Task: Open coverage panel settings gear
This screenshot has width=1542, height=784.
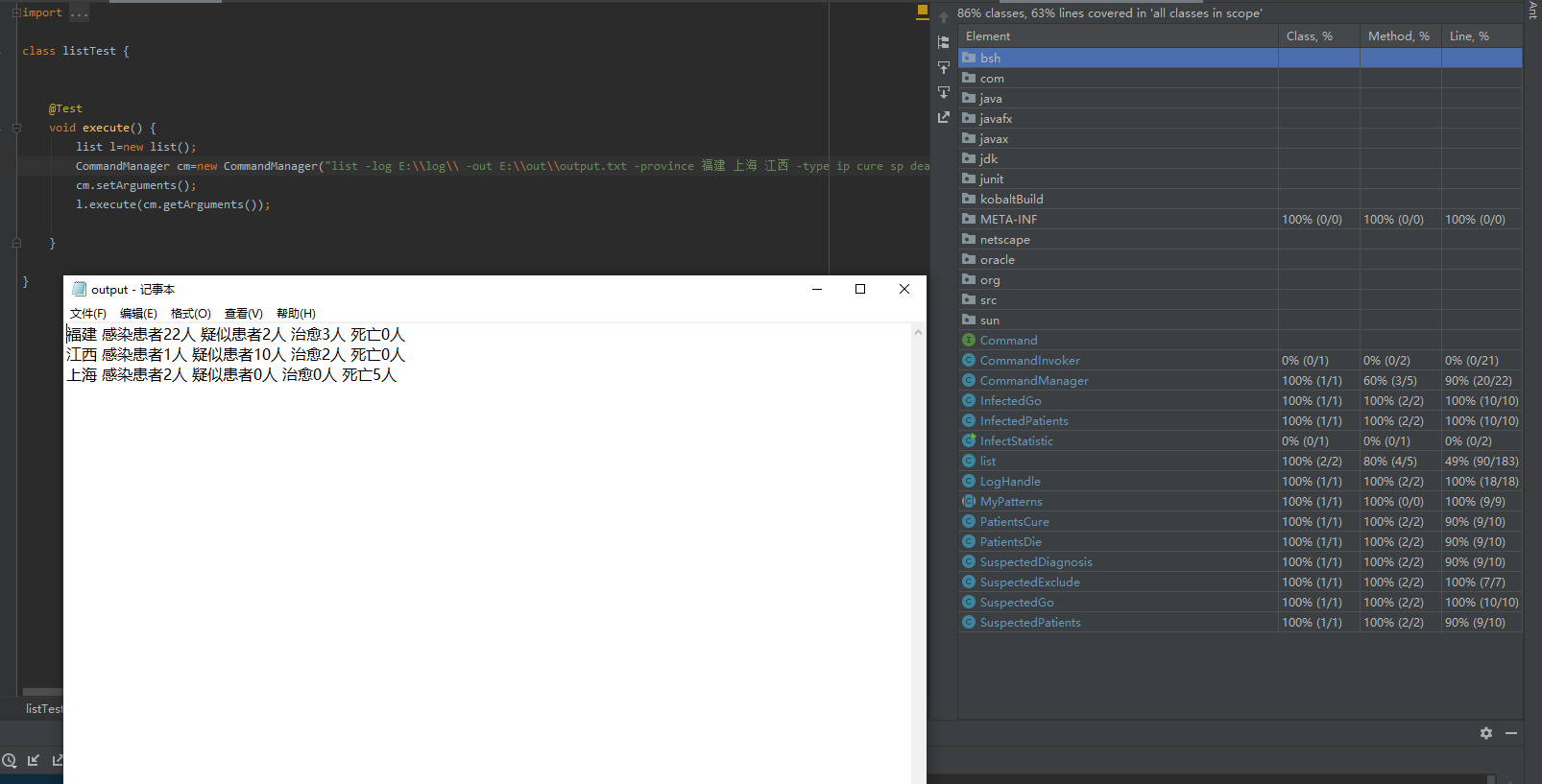Action: [x=1485, y=733]
